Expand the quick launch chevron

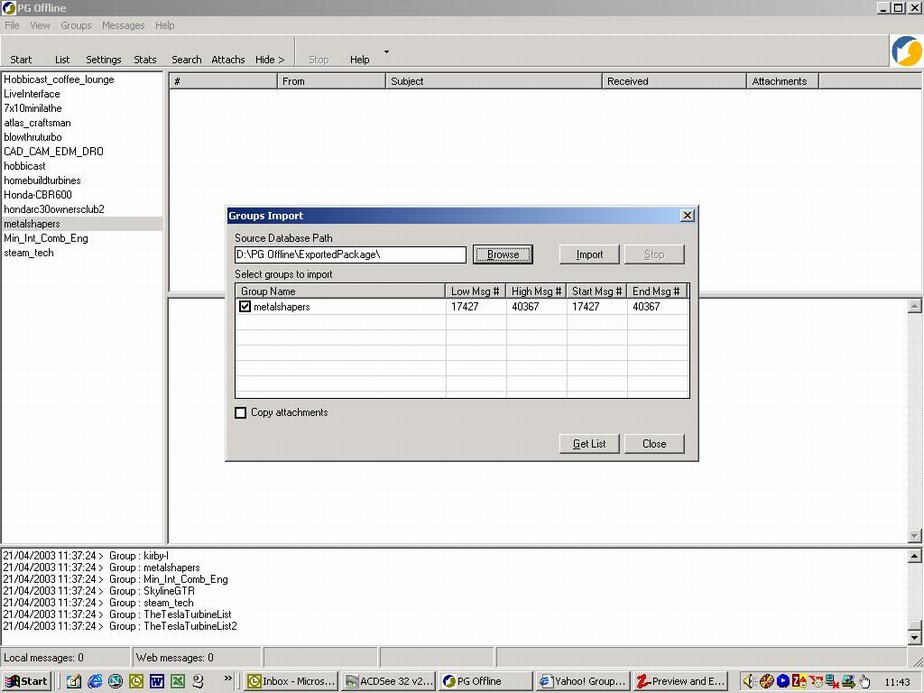[229, 679]
